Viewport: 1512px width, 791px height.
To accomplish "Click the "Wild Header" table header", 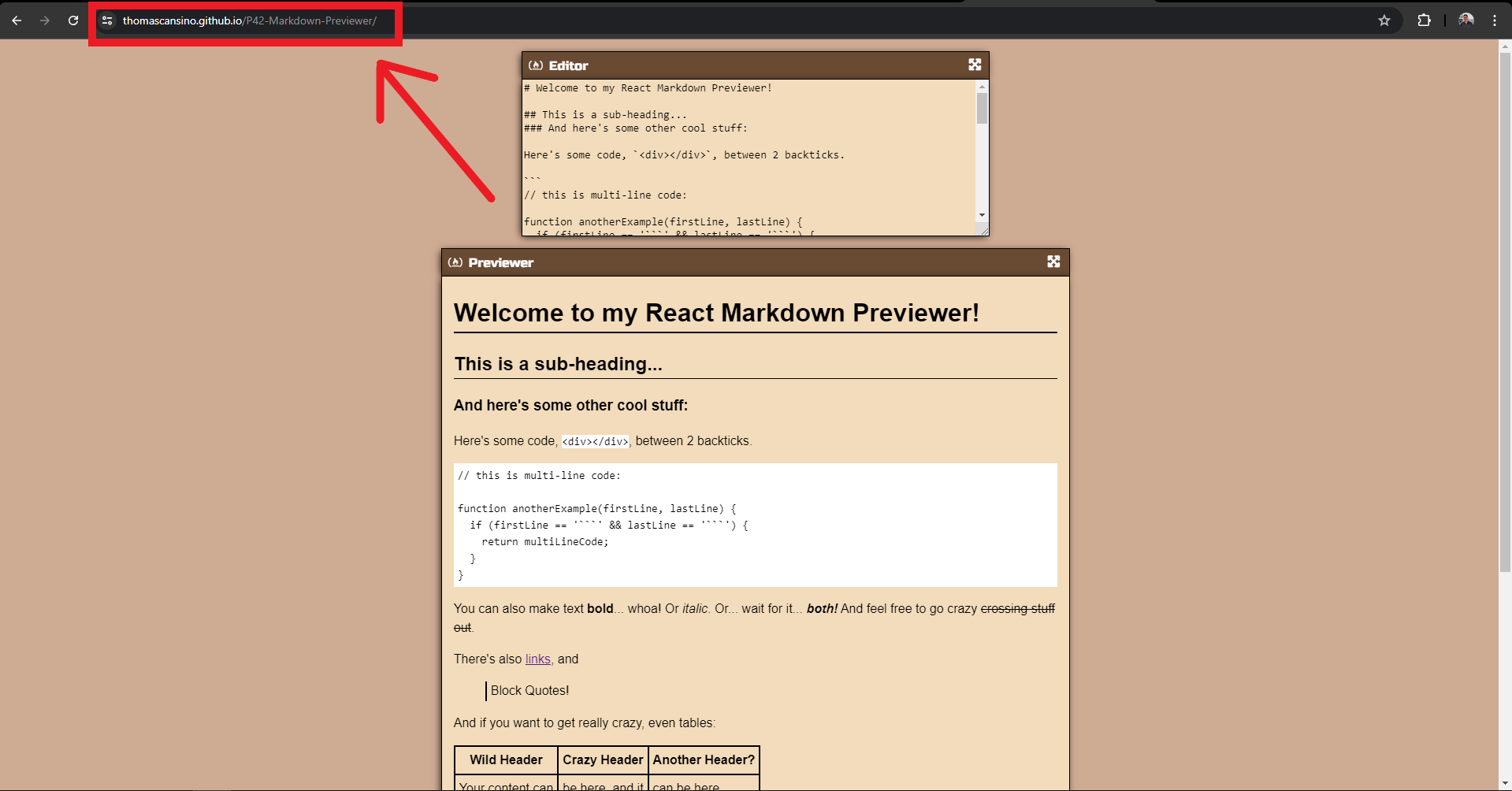I will coord(506,759).
